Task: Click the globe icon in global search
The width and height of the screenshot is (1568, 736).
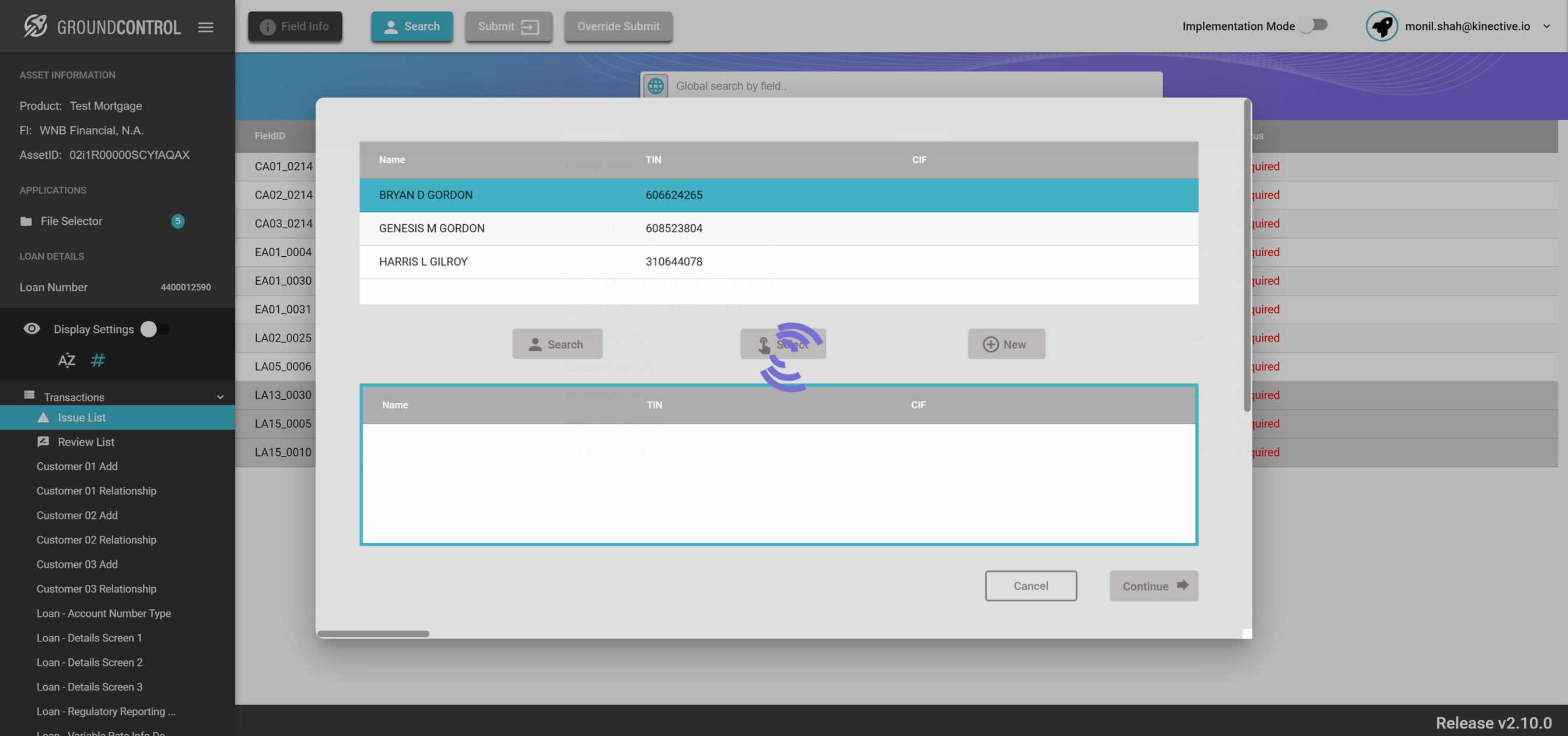Action: [656, 86]
